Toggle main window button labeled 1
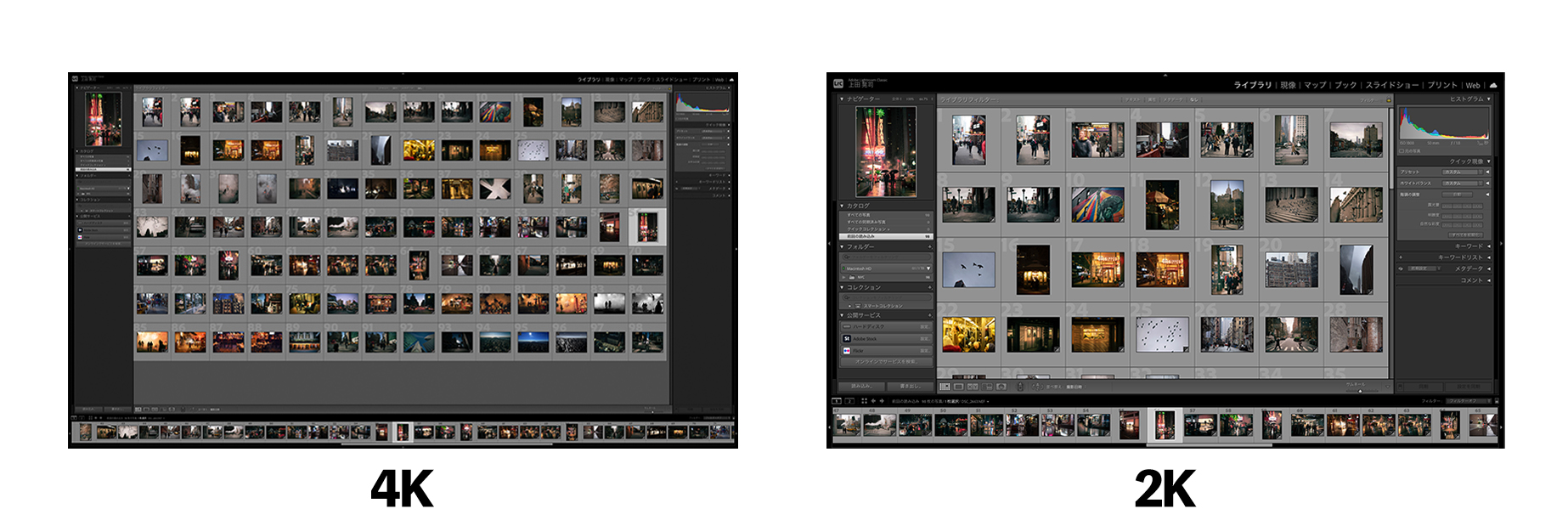 pos(837,401)
